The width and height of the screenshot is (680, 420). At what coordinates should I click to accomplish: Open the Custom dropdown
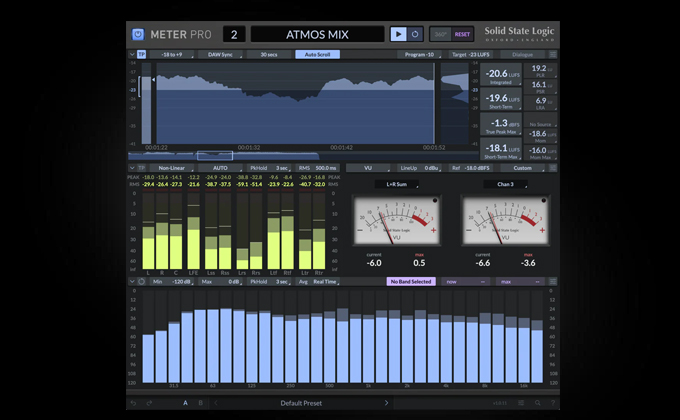coord(522,168)
